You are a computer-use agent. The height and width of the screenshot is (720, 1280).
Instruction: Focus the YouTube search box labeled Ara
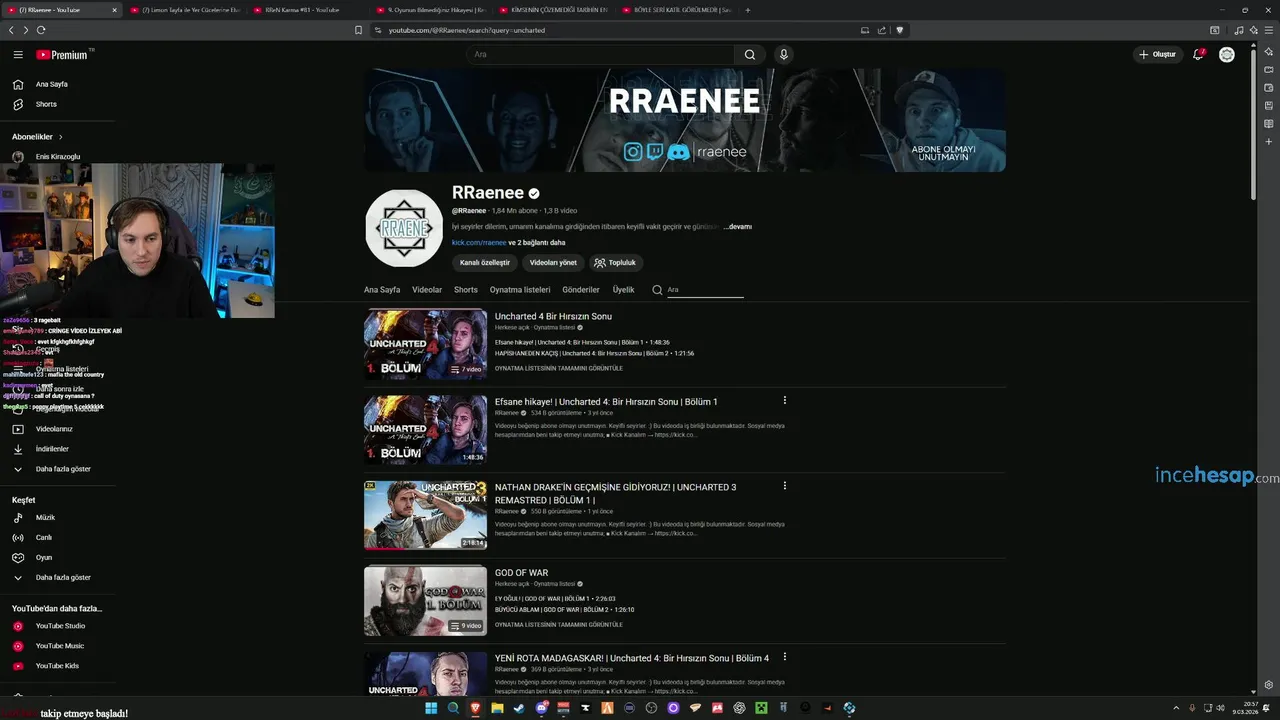[x=600, y=55]
